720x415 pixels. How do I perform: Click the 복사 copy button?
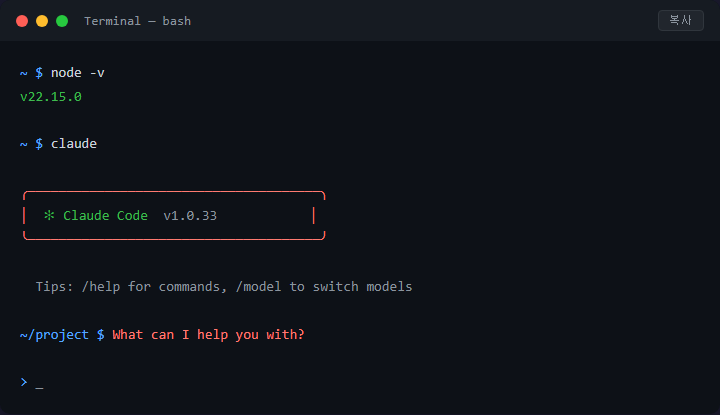pyautogui.click(x=681, y=21)
